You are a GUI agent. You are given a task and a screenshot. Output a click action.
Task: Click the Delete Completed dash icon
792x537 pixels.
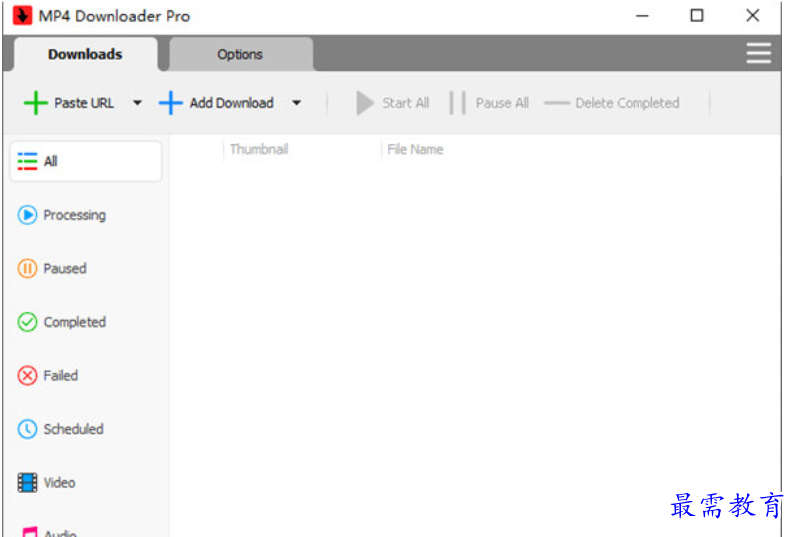[x=557, y=103]
